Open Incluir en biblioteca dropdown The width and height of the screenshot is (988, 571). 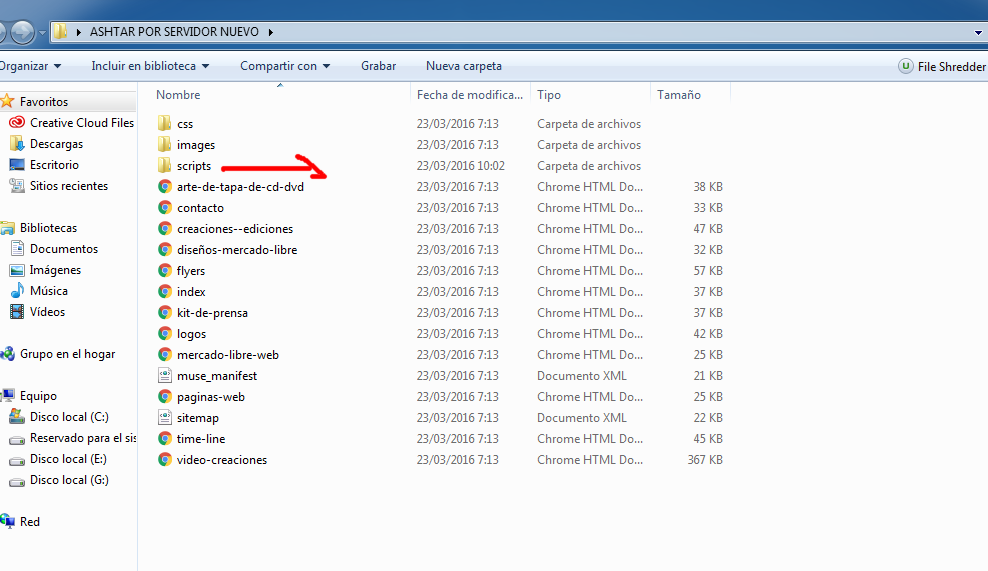(150, 66)
